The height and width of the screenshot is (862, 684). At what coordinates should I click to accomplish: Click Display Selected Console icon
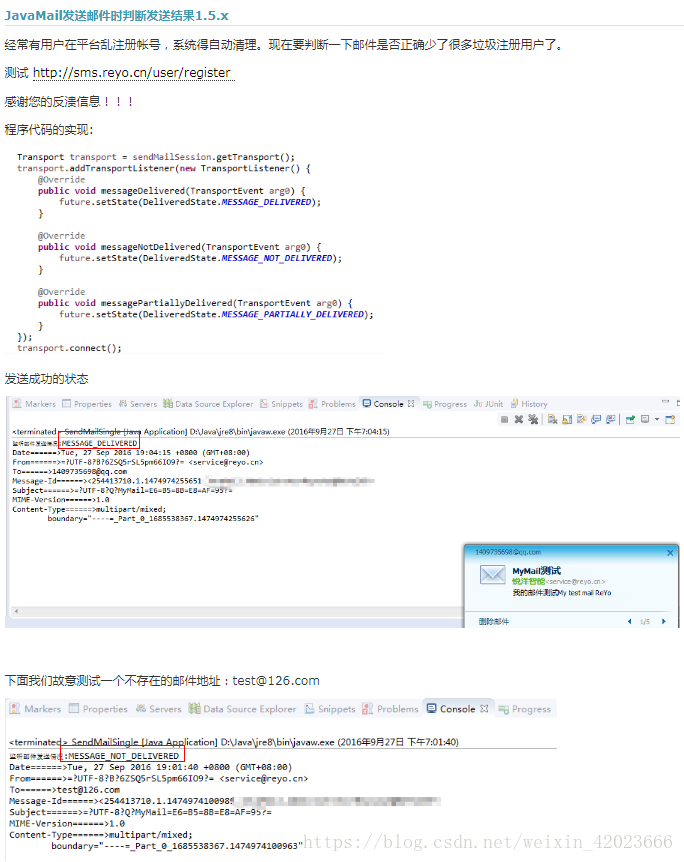tap(645, 419)
